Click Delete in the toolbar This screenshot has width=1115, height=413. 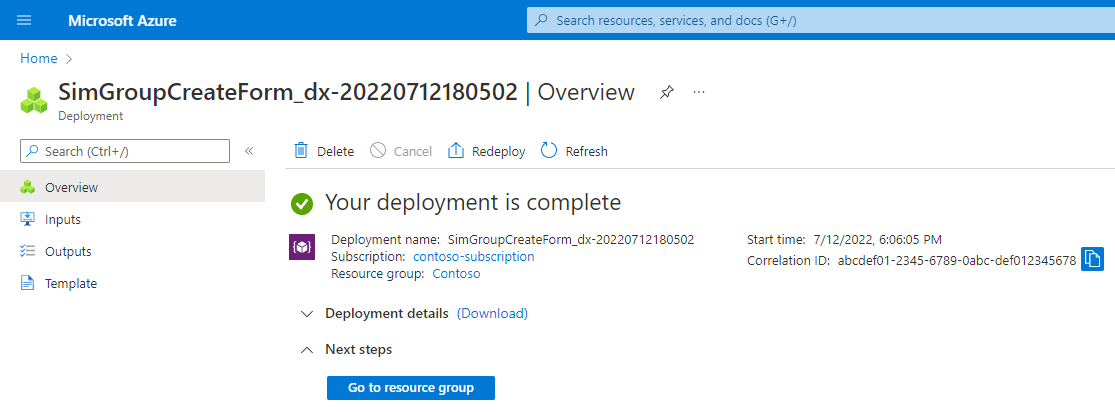[x=324, y=151]
